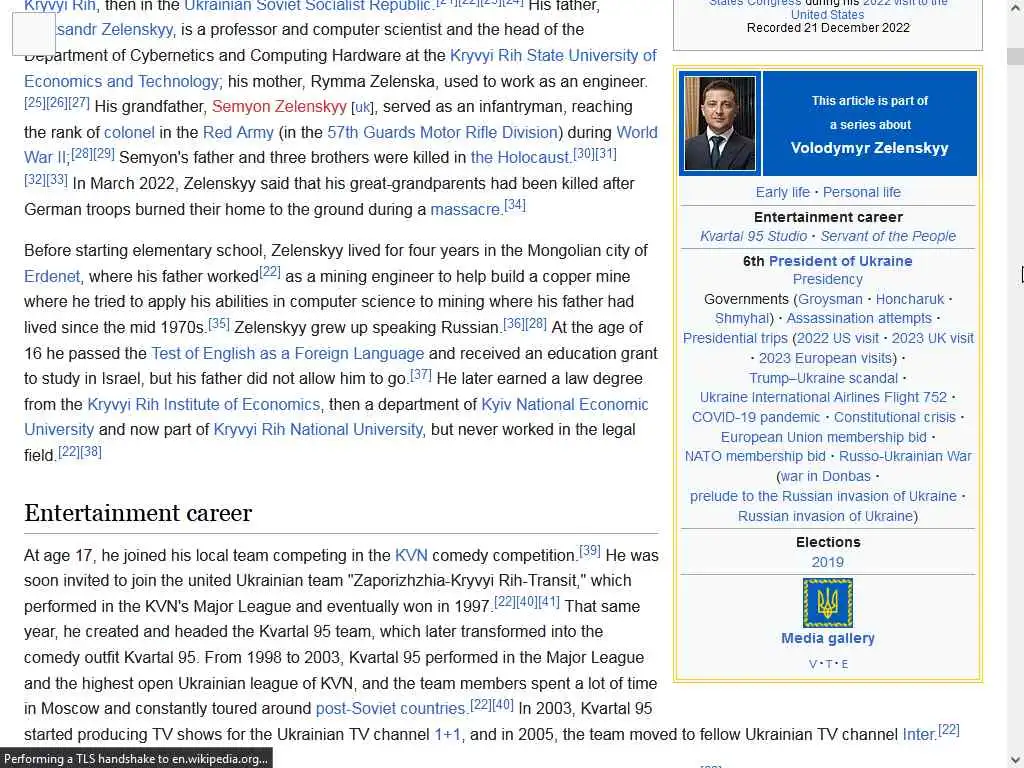This screenshot has height=768, width=1024.
Task: Click the T (talk template) link
Action: pyautogui.click(x=829, y=664)
